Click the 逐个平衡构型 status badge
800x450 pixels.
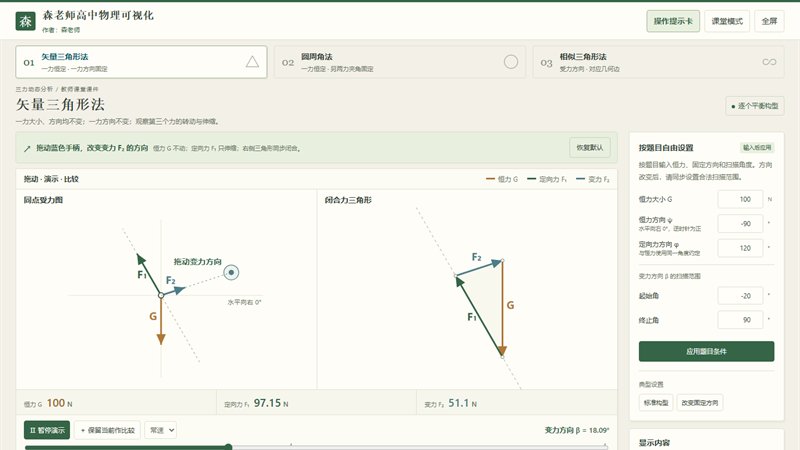point(755,106)
